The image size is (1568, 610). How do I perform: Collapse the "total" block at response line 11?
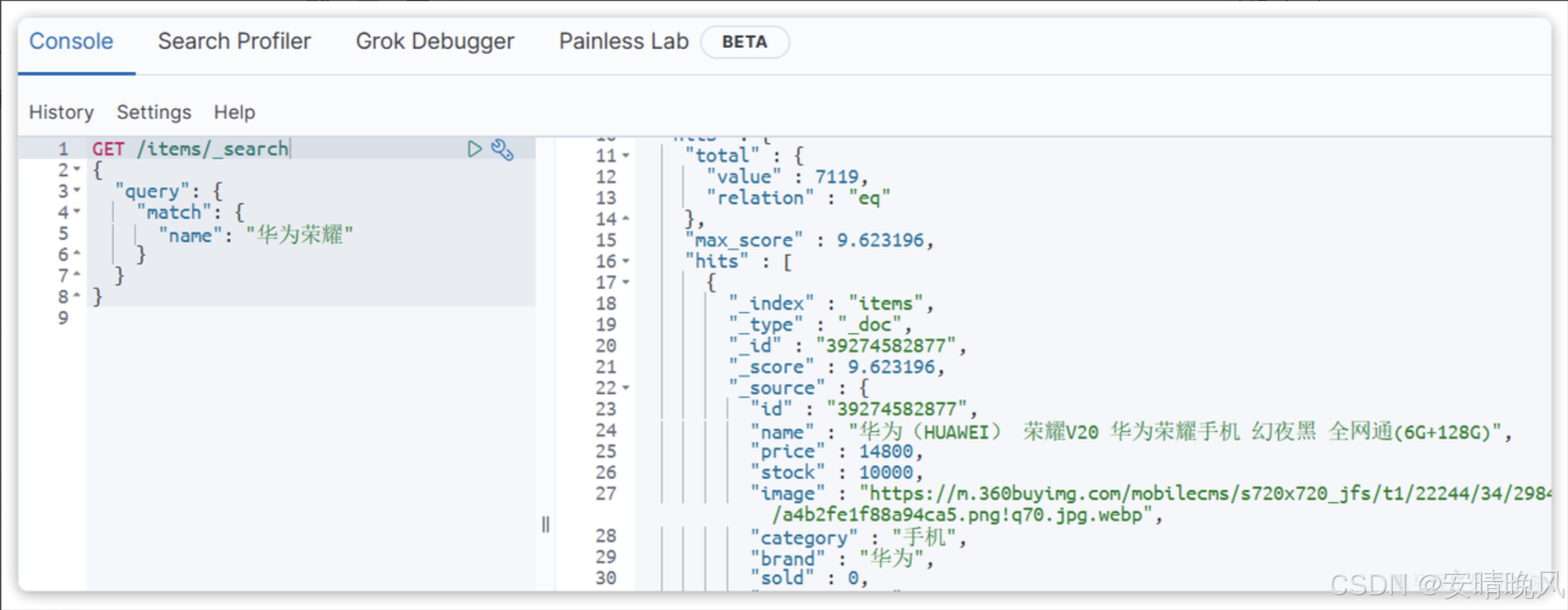click(626, 155)
